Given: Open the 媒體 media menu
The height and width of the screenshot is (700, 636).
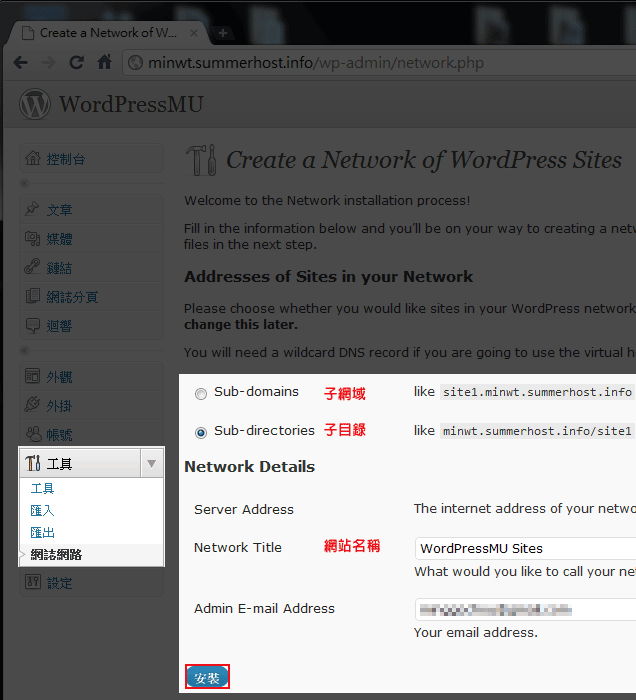Looking at the screenshot, I should [91, 239].
